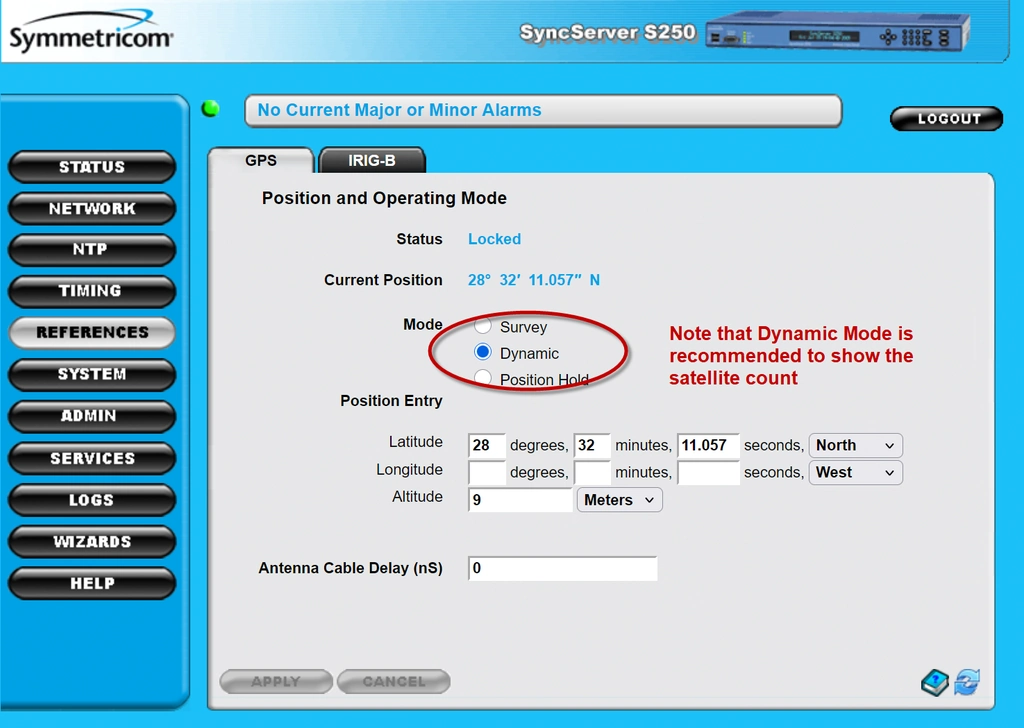Viewport: 1024px width, 728px height.
Task: Open the North latitude direction dropdown
Action: pyautogui.click(x=856, y=445)
